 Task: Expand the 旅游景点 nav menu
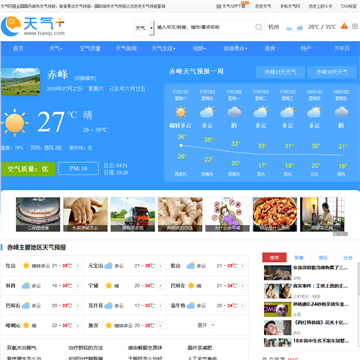tap(235, 49)
